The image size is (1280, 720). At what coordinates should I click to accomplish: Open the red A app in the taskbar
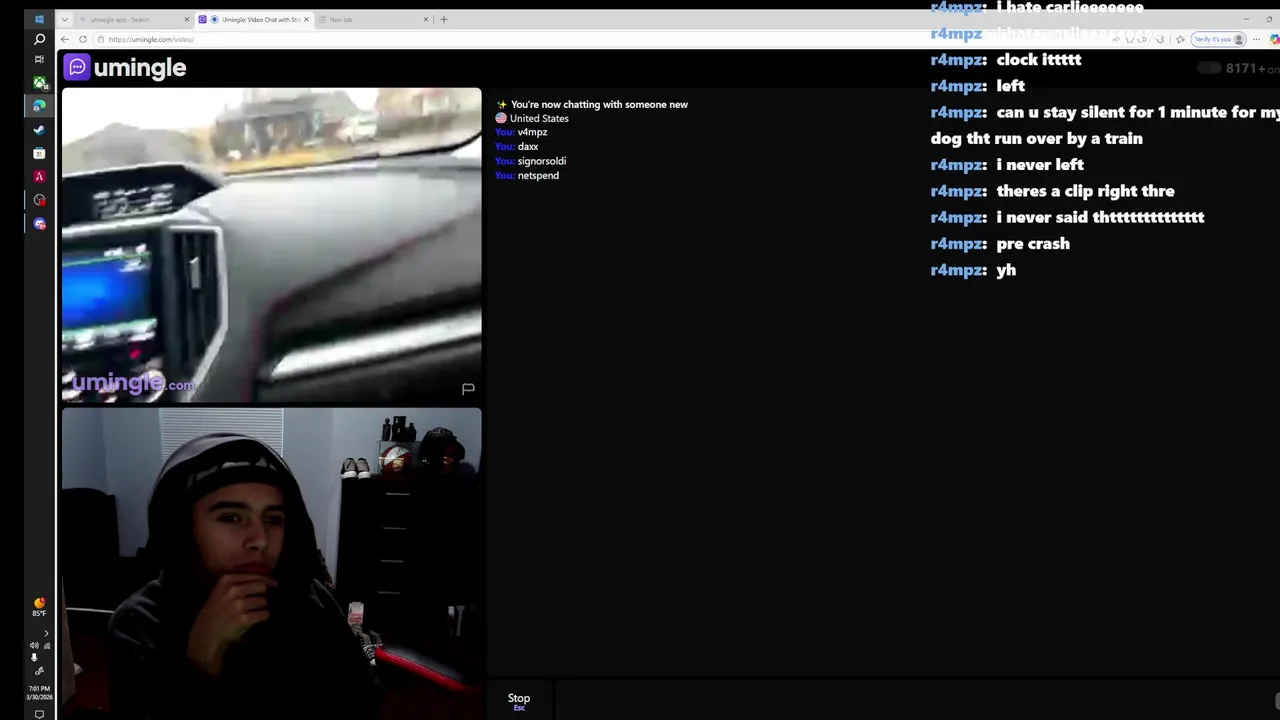39,176
